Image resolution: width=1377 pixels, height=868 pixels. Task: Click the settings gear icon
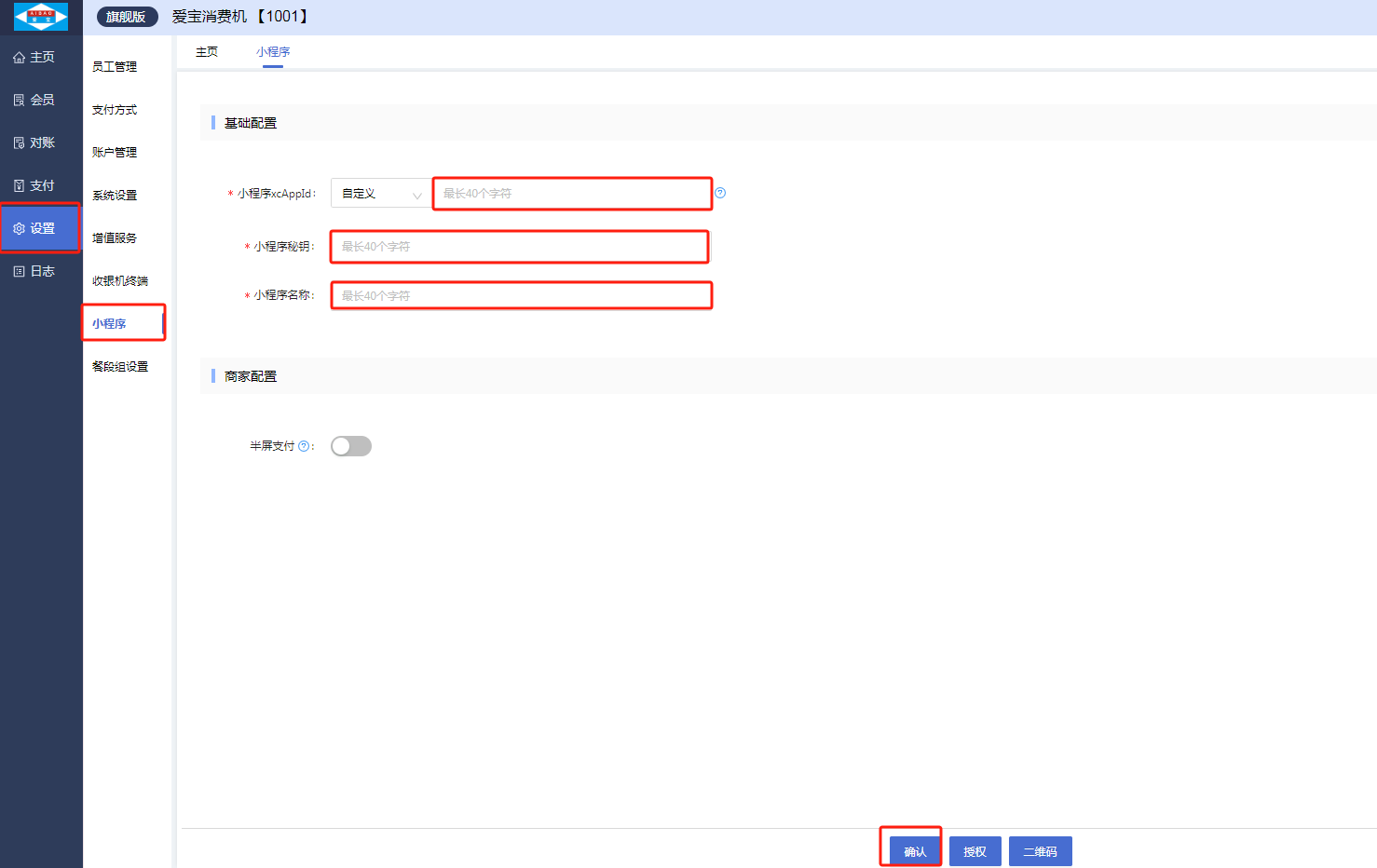click(x=19, y=229)
